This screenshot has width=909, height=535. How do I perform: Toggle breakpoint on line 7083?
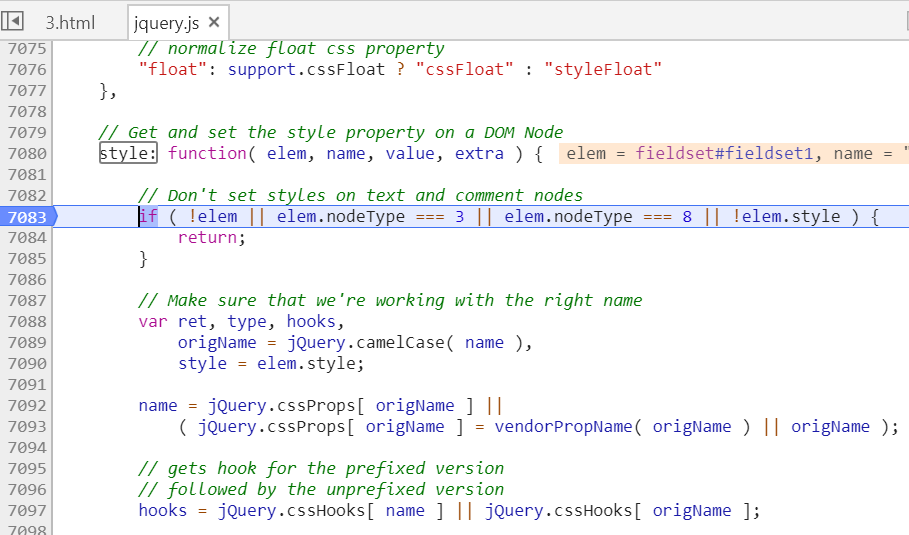[x=27, y=217]
